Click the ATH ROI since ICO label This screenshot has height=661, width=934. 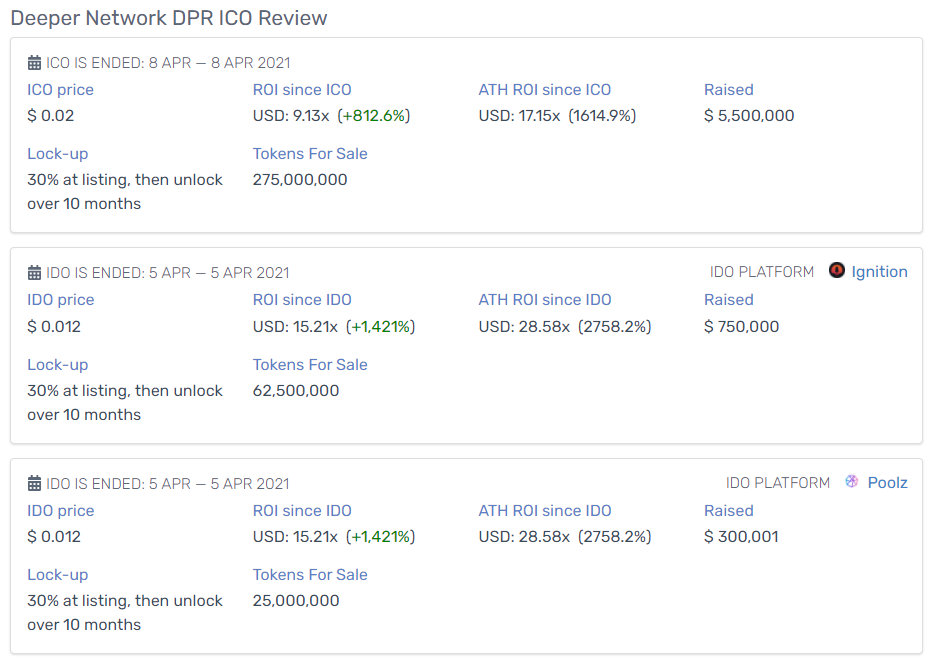(544, 90)
